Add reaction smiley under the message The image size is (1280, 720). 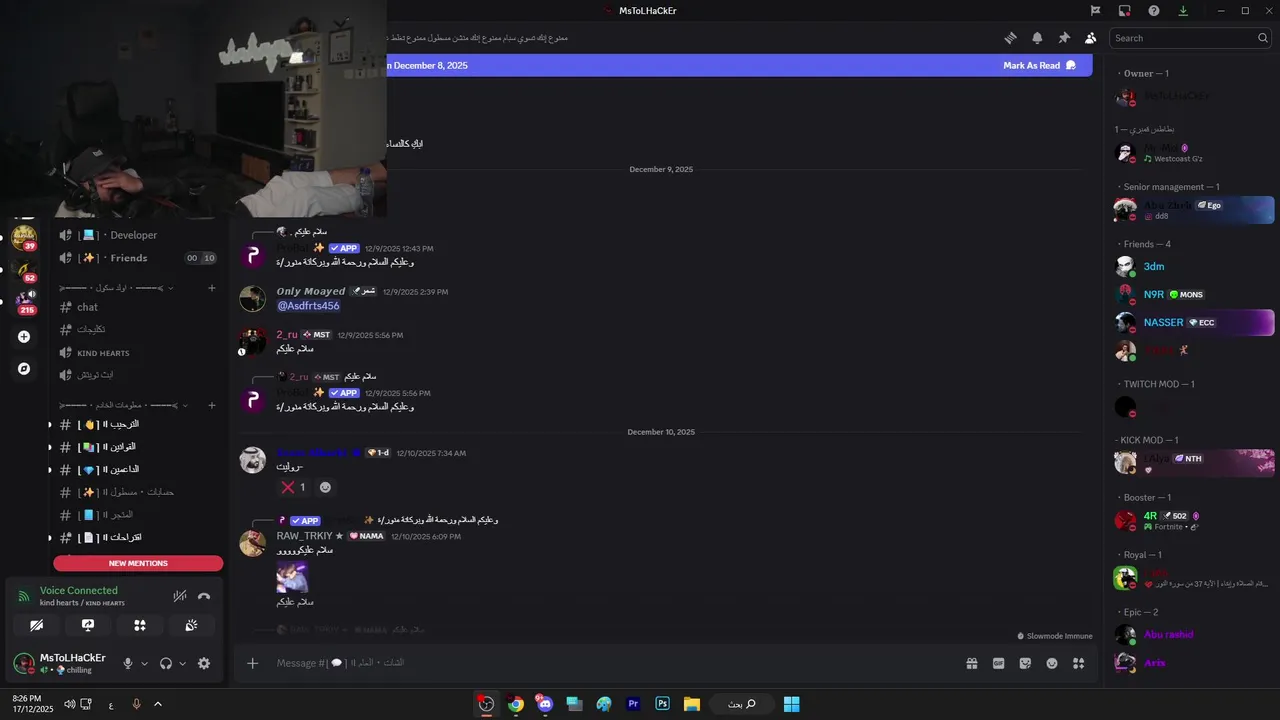click(325, 487)
